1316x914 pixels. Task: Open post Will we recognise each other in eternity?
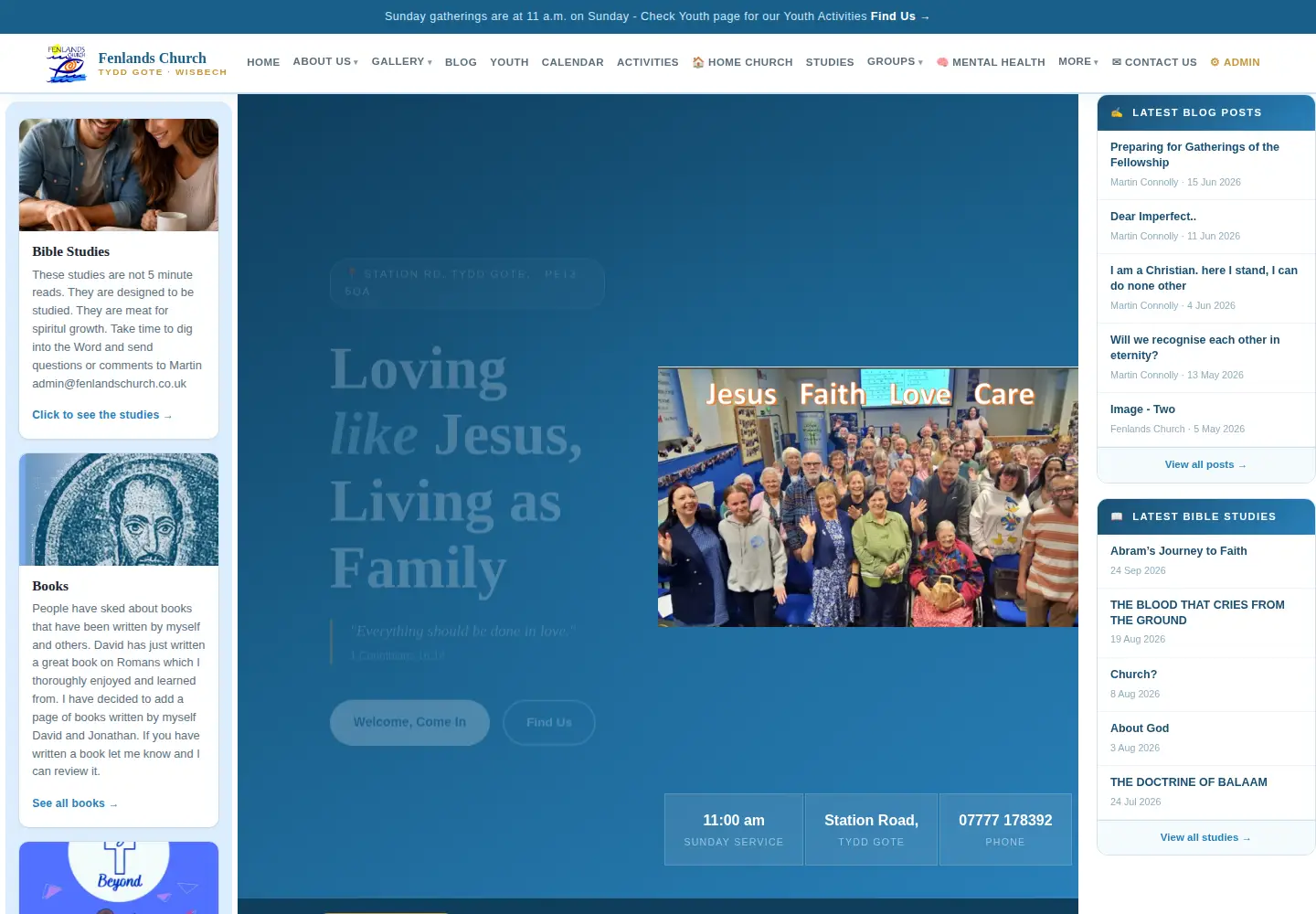pyautogui.click(x=1194, y=347)
